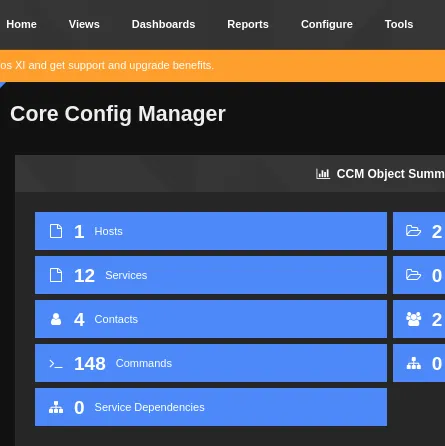Open the 4 Contacts tile
The height and width of the screenshot is (446, 445).
click(211, 319)
